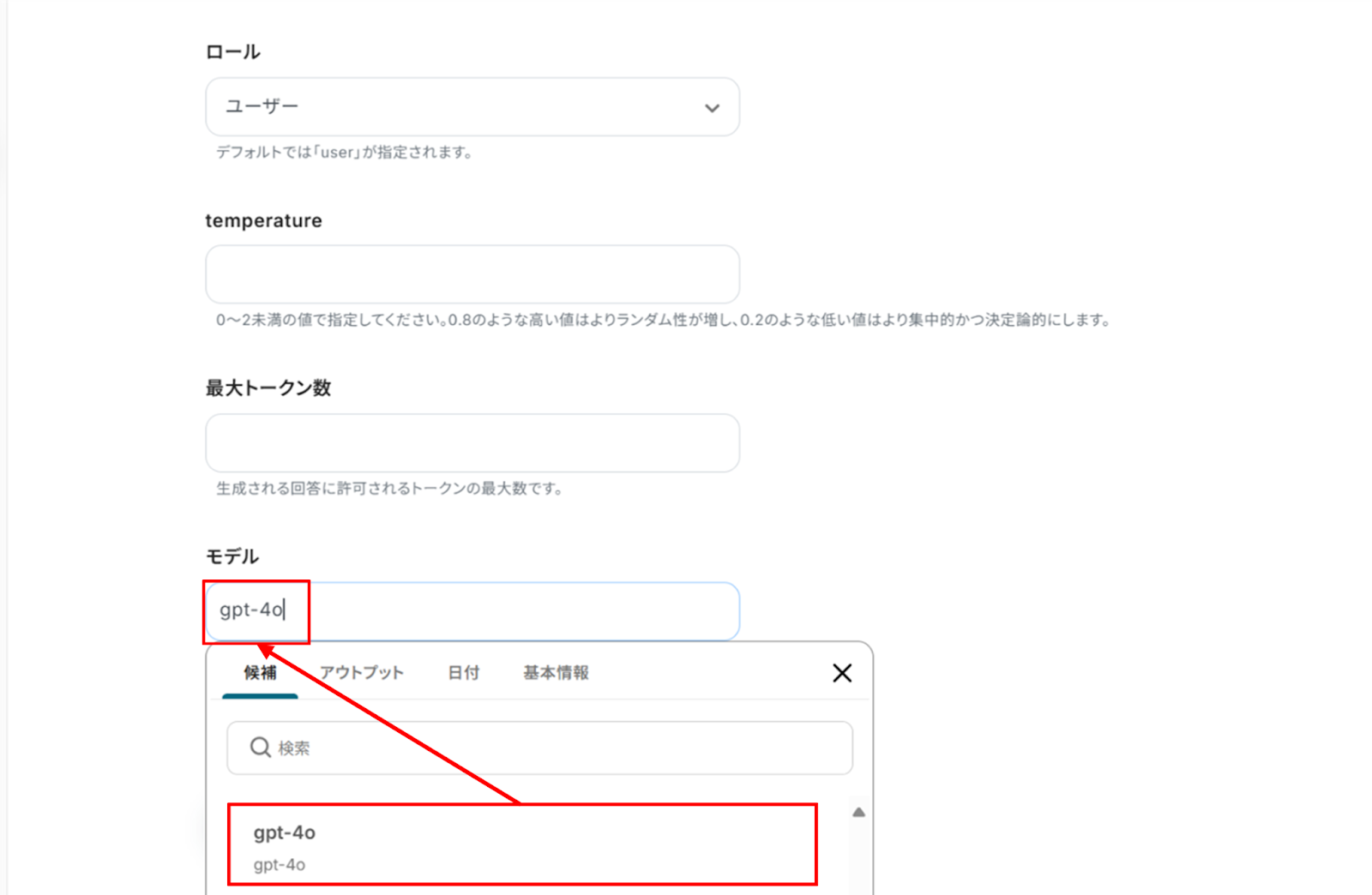
Task: Select the gpt-4o candidate from the list
Action: tap(522, 844)
